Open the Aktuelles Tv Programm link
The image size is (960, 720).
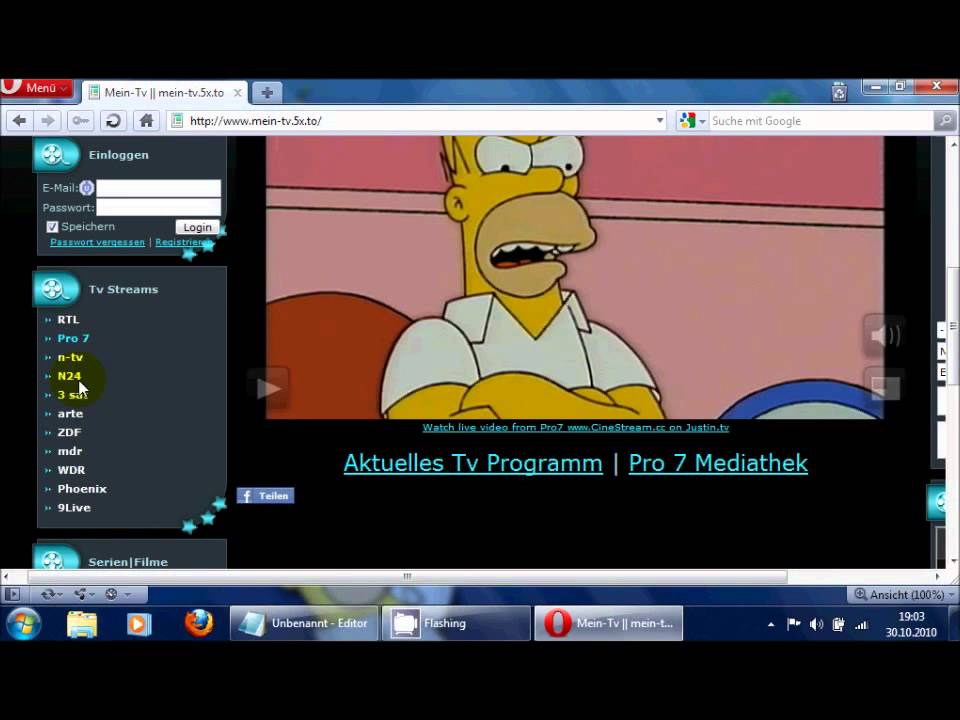[x=473, y=463]
